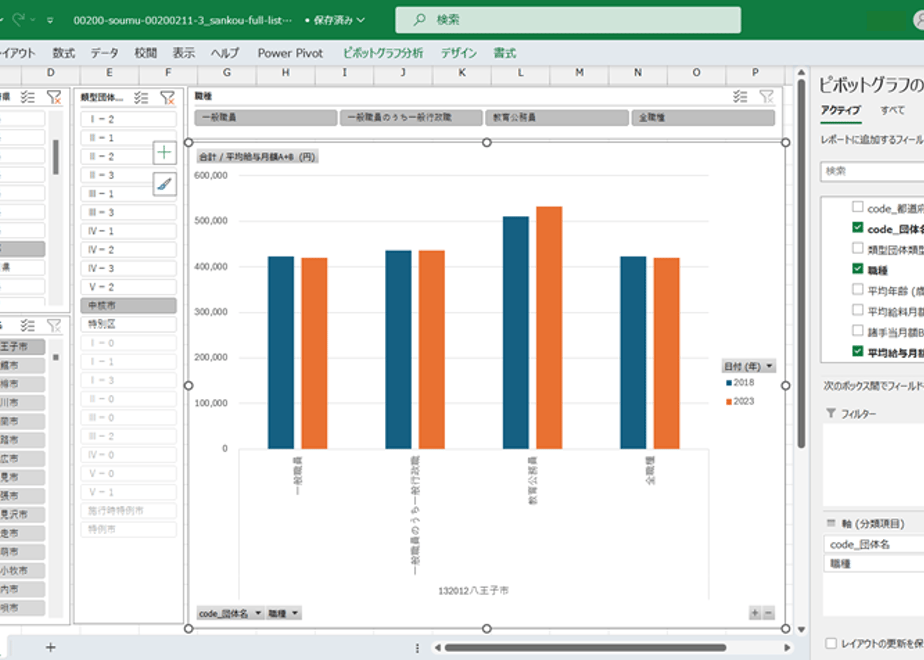Screen dimensions: 924x660
Task: Untick the 職種 field checkbox
Action: coord(858,269)
